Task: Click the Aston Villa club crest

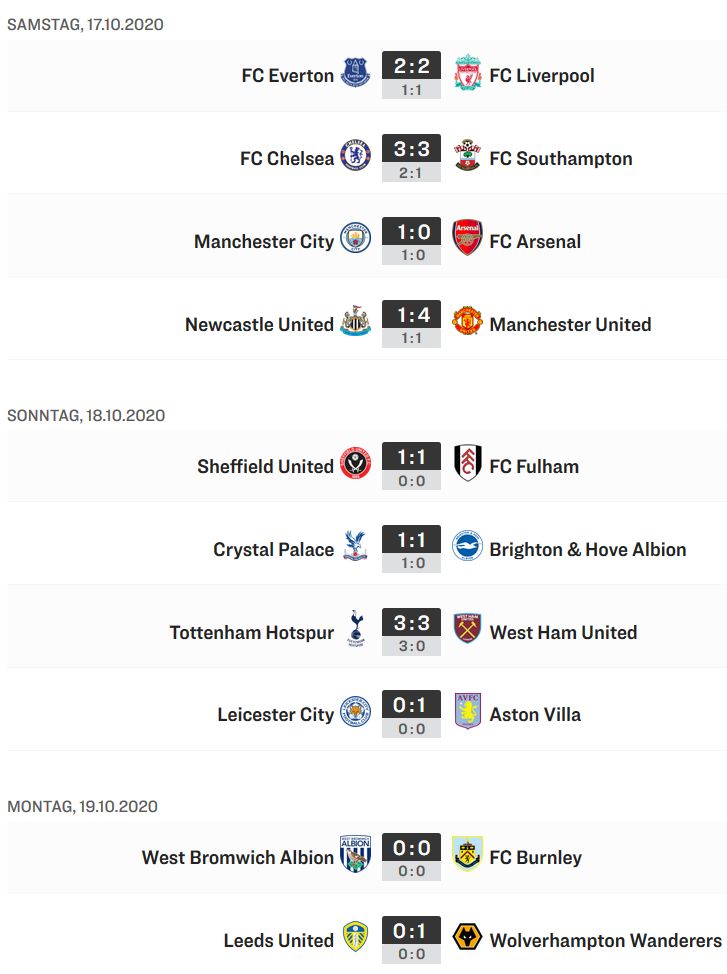Action: 467,711
